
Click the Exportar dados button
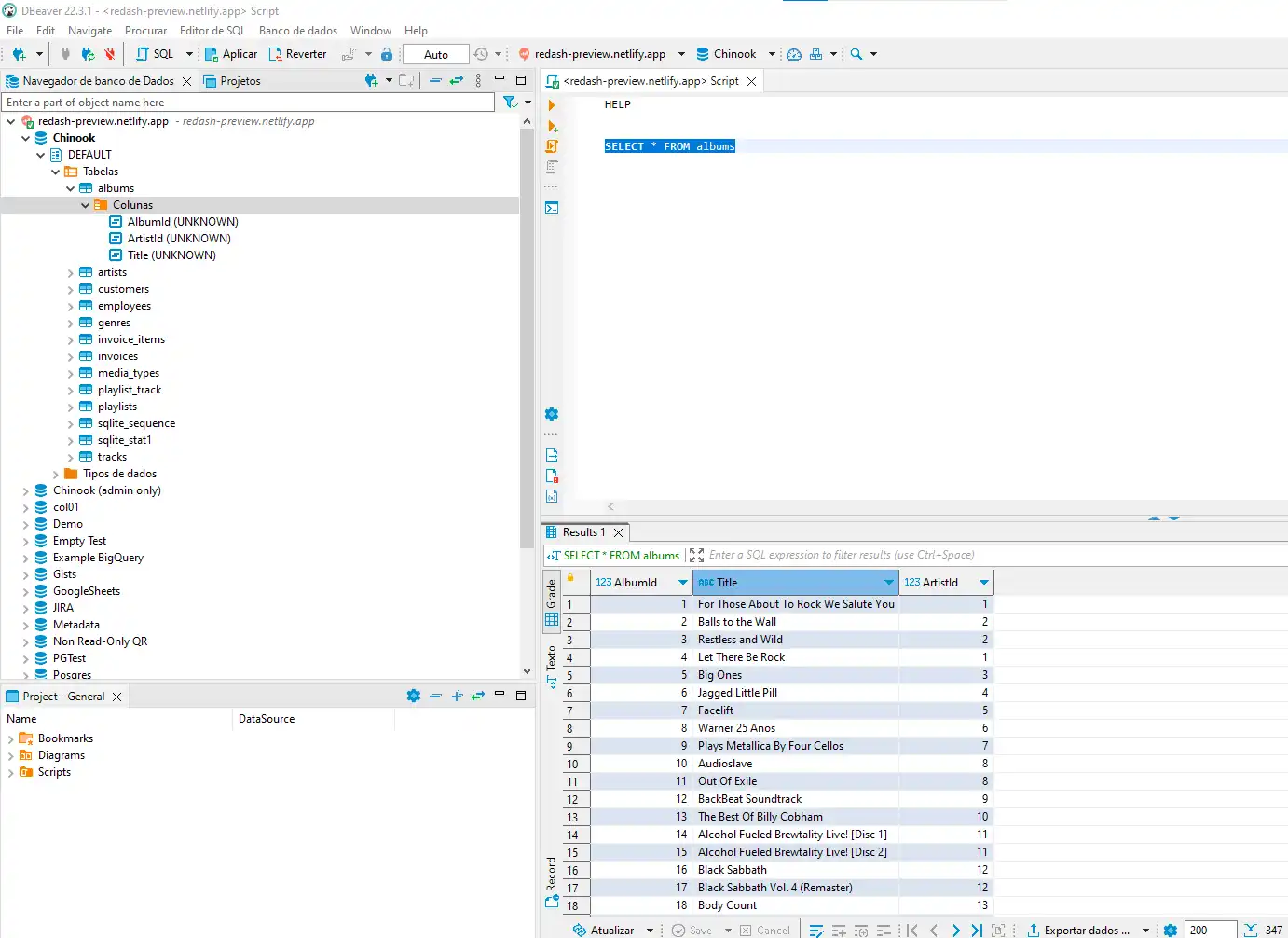pos(1078,931)
